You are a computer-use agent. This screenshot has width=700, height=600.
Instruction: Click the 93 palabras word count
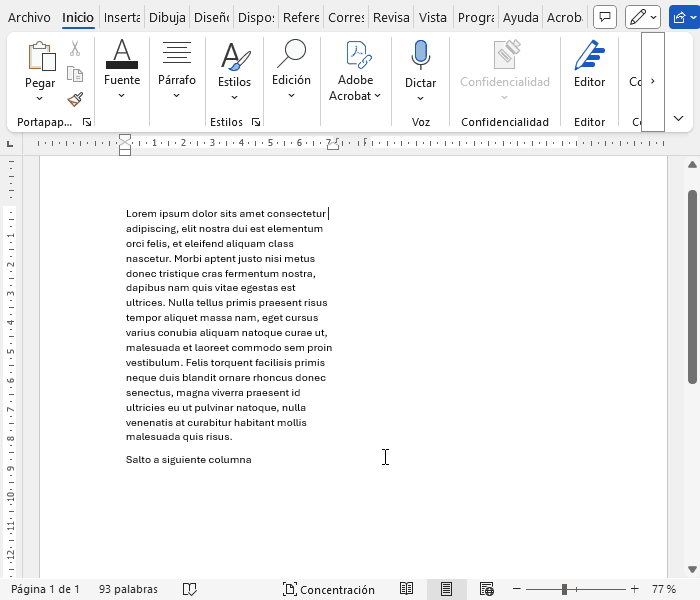click(x=125, y=589)
